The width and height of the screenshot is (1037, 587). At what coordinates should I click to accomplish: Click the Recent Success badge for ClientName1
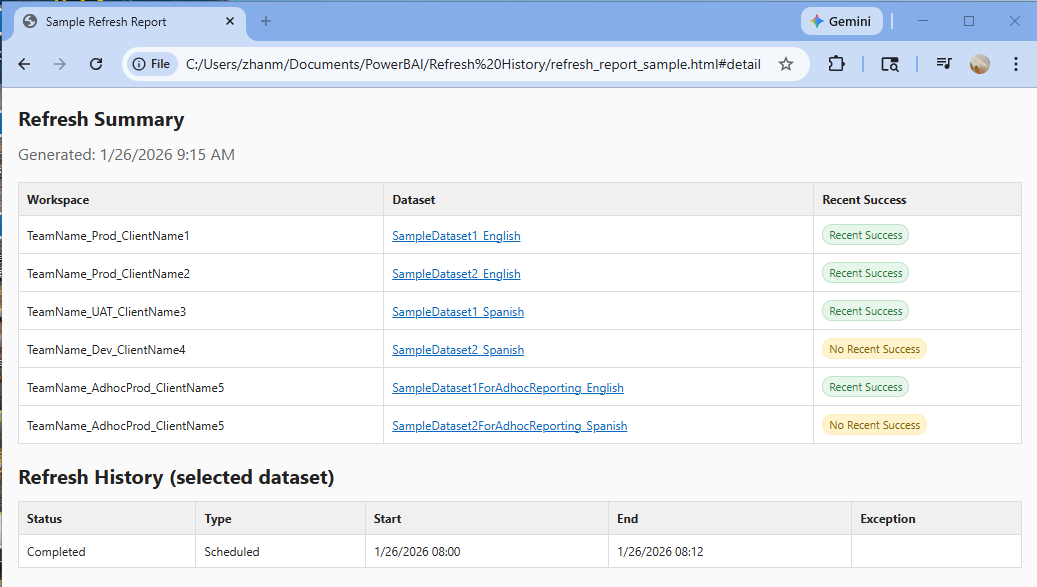[864, 234]
